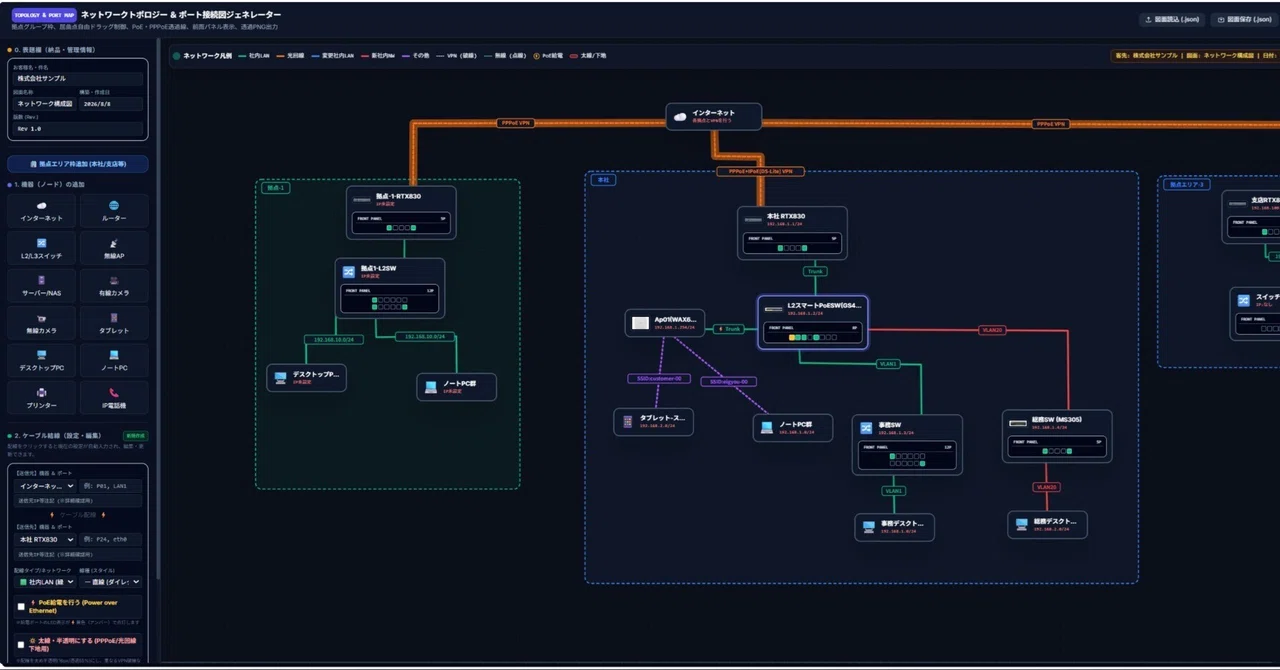Click the 図面名称 field ネットワーク構成図

pos(45,103)
